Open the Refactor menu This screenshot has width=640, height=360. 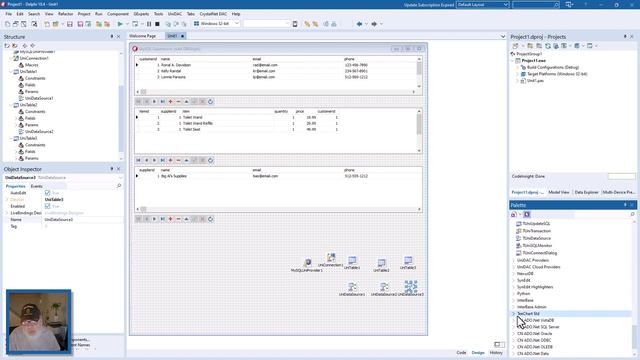tap(65, 14)
